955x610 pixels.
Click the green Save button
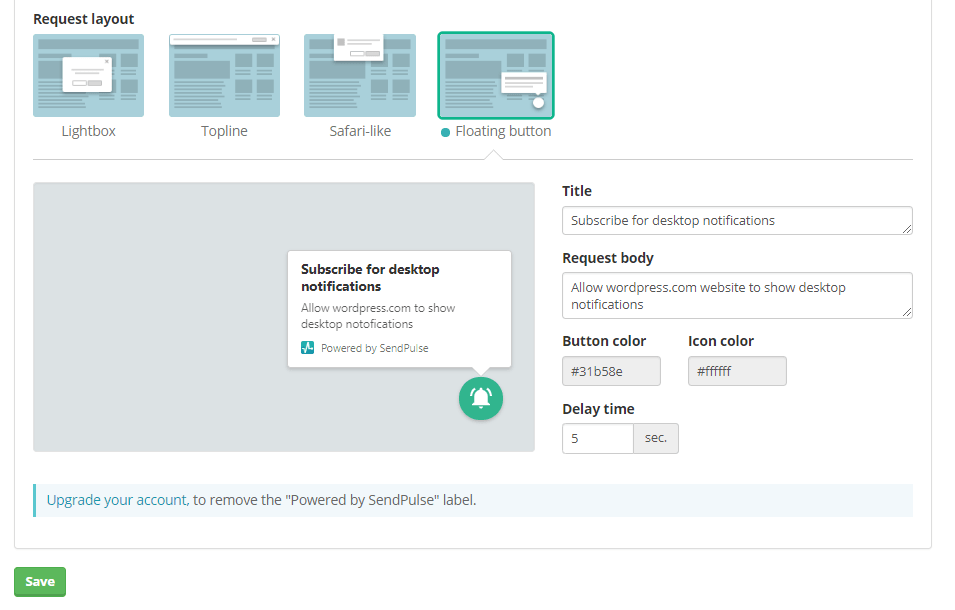(40, 581)
